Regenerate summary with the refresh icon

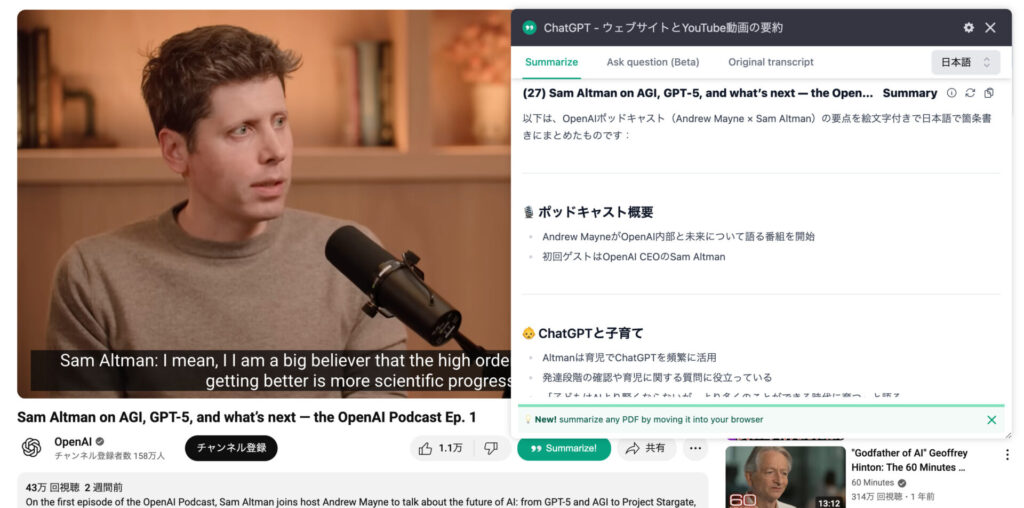coord(970,93)
